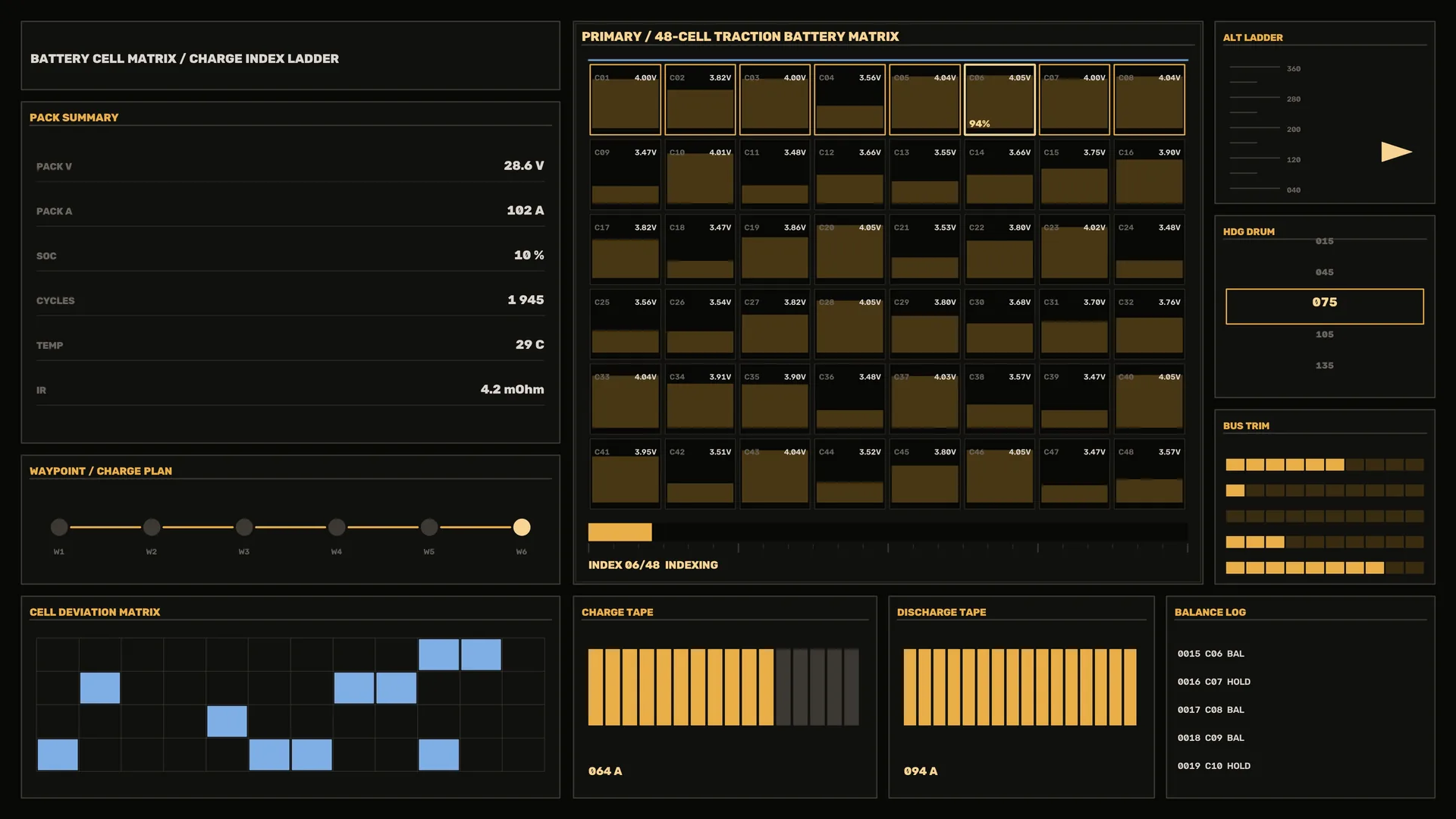Open balance log entry 0017 C08 BAL
Image resolution: width=1456 pixels, height=819 pixels.
tap(1210, 710)
